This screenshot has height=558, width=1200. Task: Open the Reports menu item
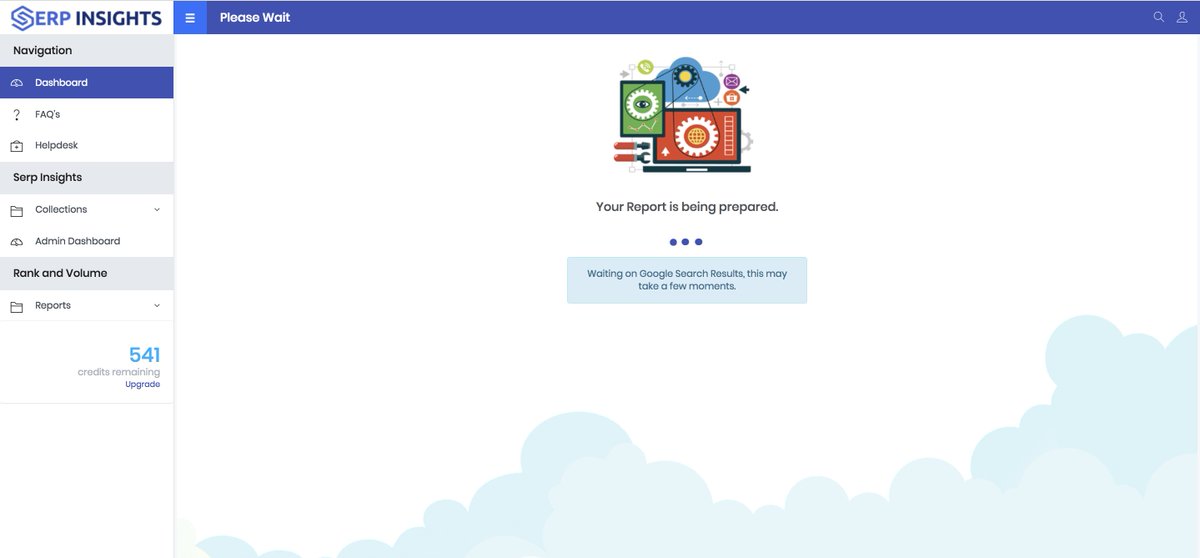point(87,306)
